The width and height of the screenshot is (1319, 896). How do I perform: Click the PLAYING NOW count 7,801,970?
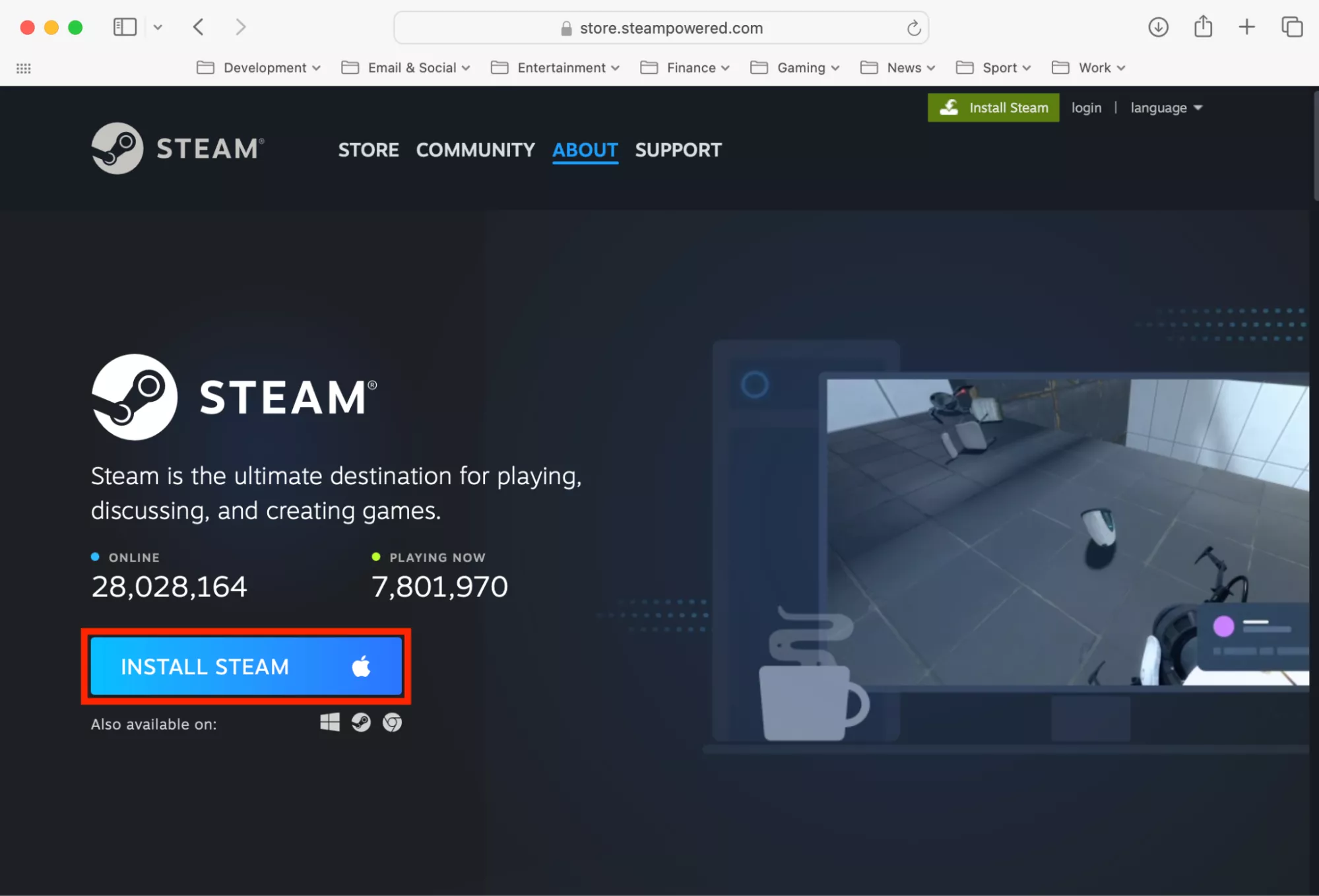tap(439, 586)
